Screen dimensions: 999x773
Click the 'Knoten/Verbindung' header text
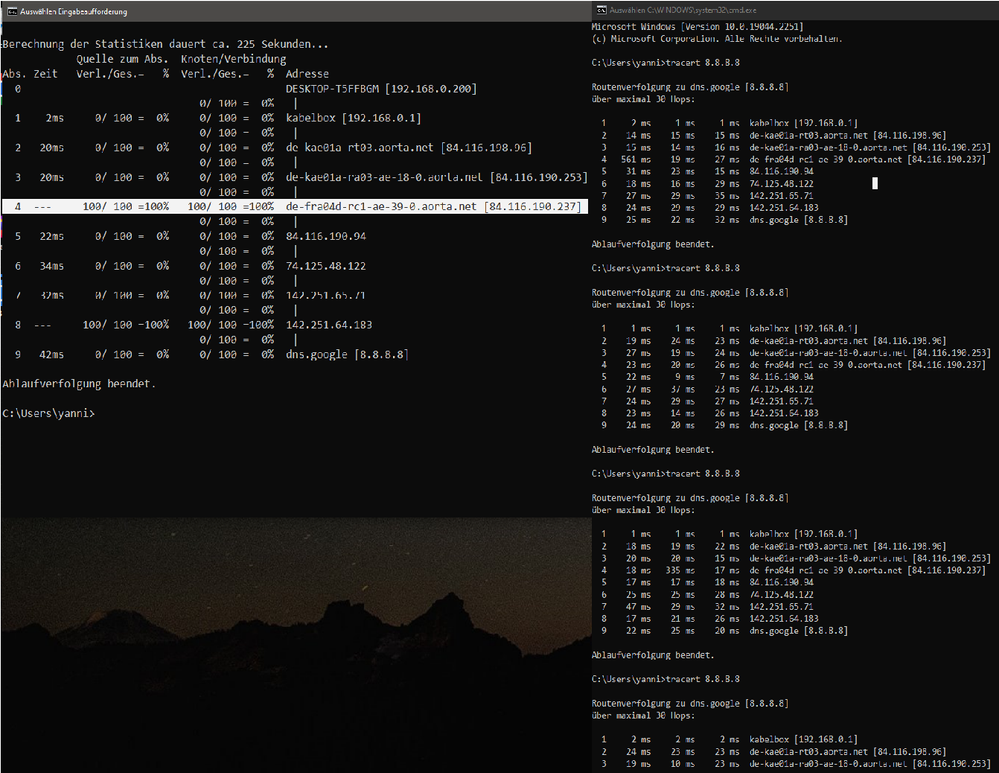click(x=233, y=59)
